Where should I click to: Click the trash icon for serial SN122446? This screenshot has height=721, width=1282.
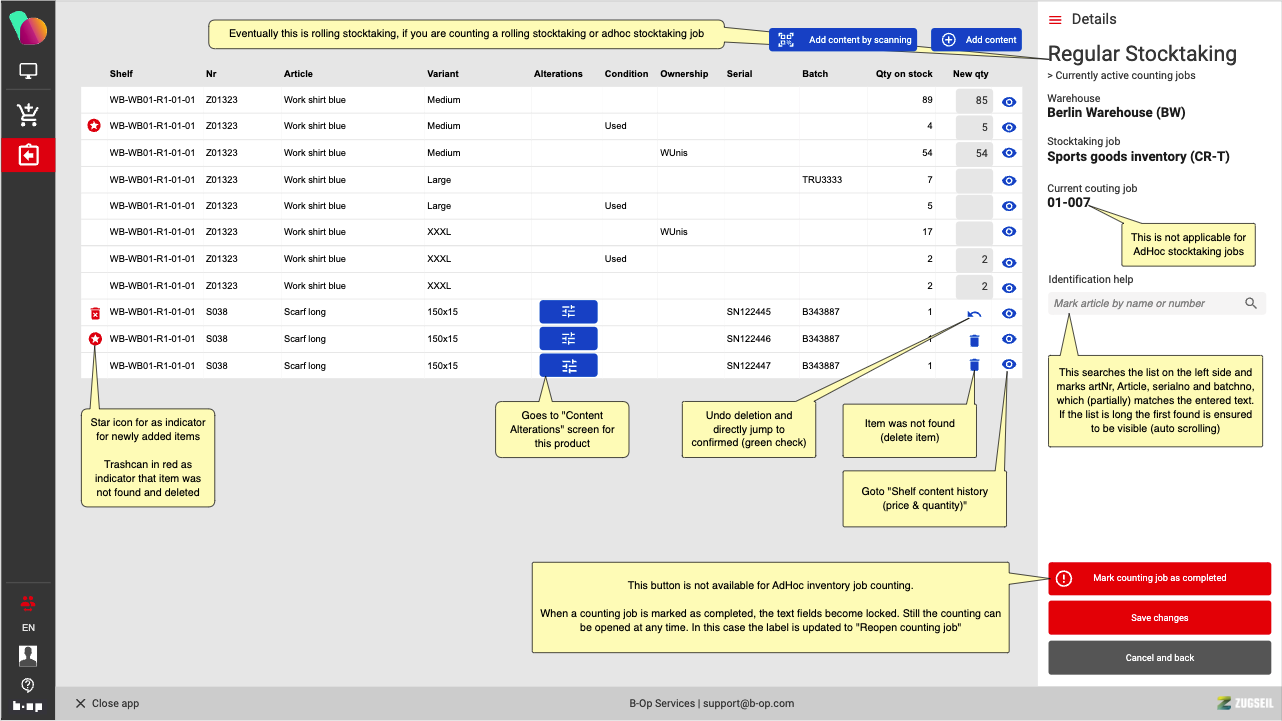[x=974, y=340]
